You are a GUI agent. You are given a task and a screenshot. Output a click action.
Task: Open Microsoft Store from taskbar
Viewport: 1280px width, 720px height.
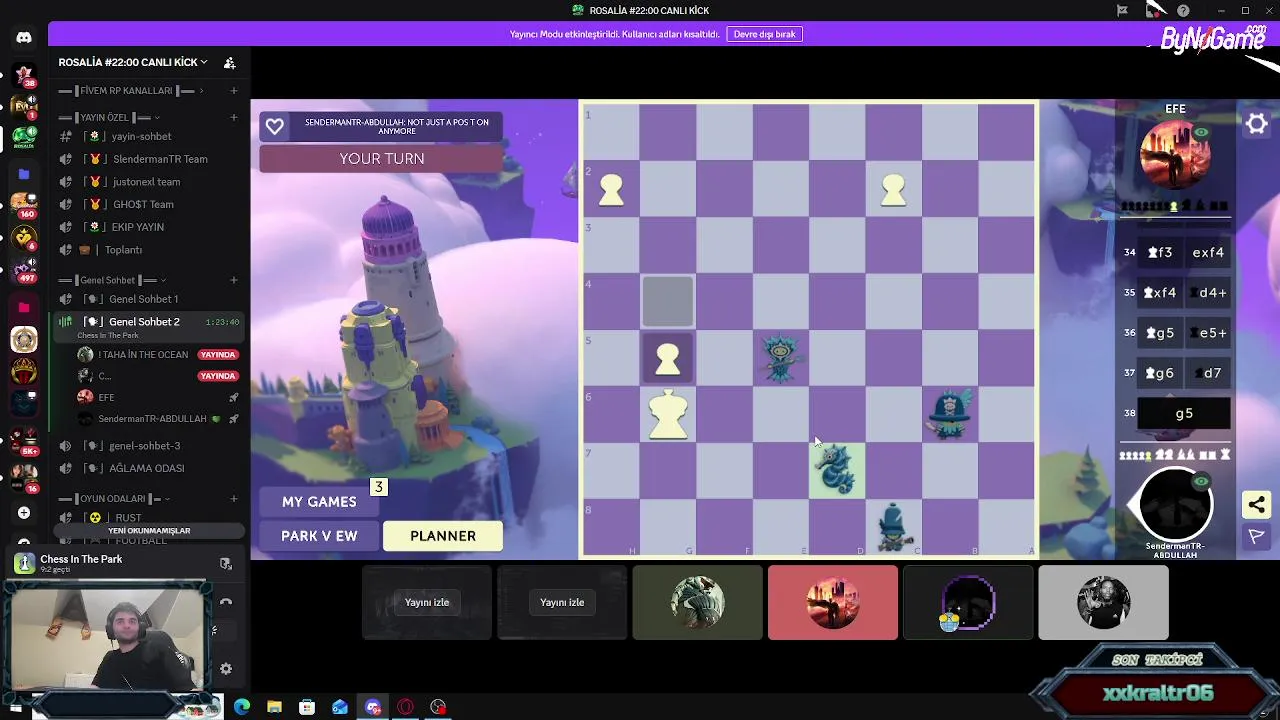click(307, 707)
